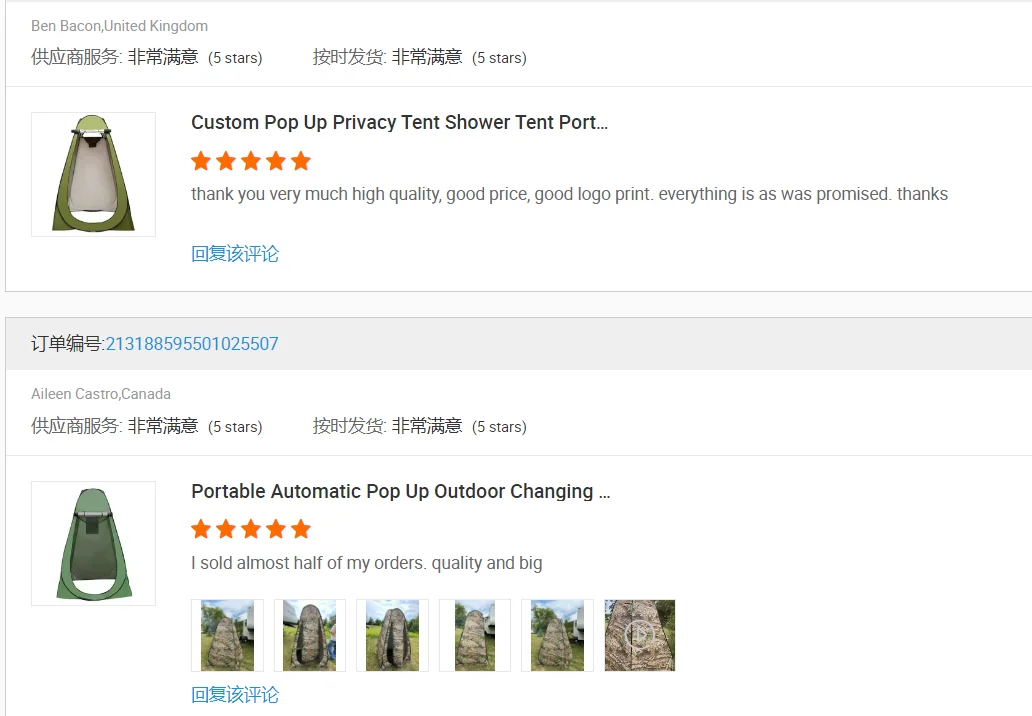Click star rating on Aileen Castro's review
The image size is (1032, 716).
[x=251, y=529]
